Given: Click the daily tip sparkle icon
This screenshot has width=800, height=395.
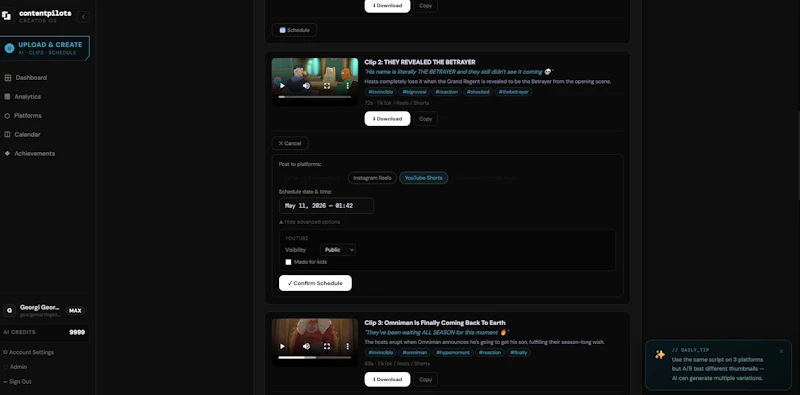Looking at the screenshot, I should tap(660, 355).
